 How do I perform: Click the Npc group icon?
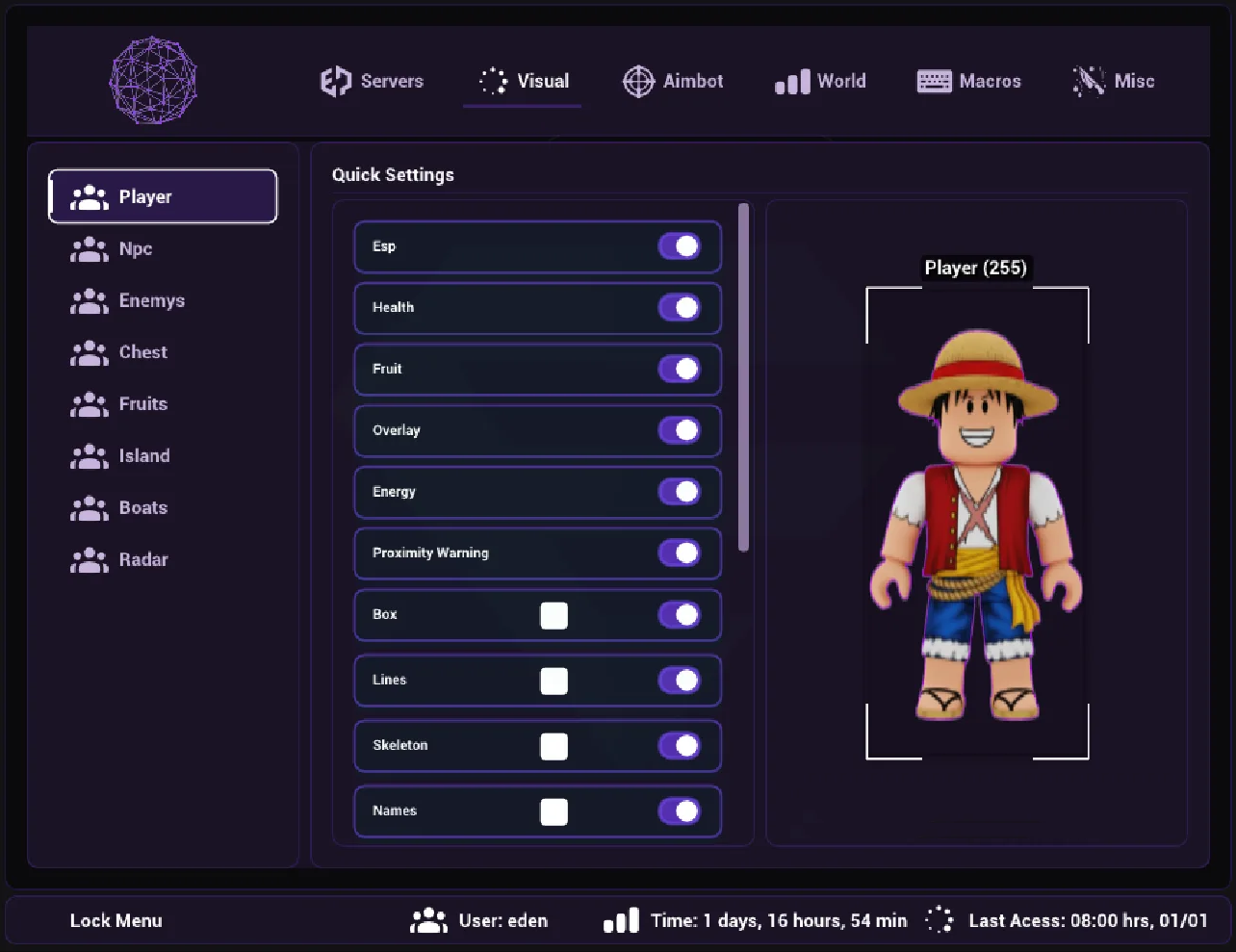pyautogui.click(x=90, y=249)
